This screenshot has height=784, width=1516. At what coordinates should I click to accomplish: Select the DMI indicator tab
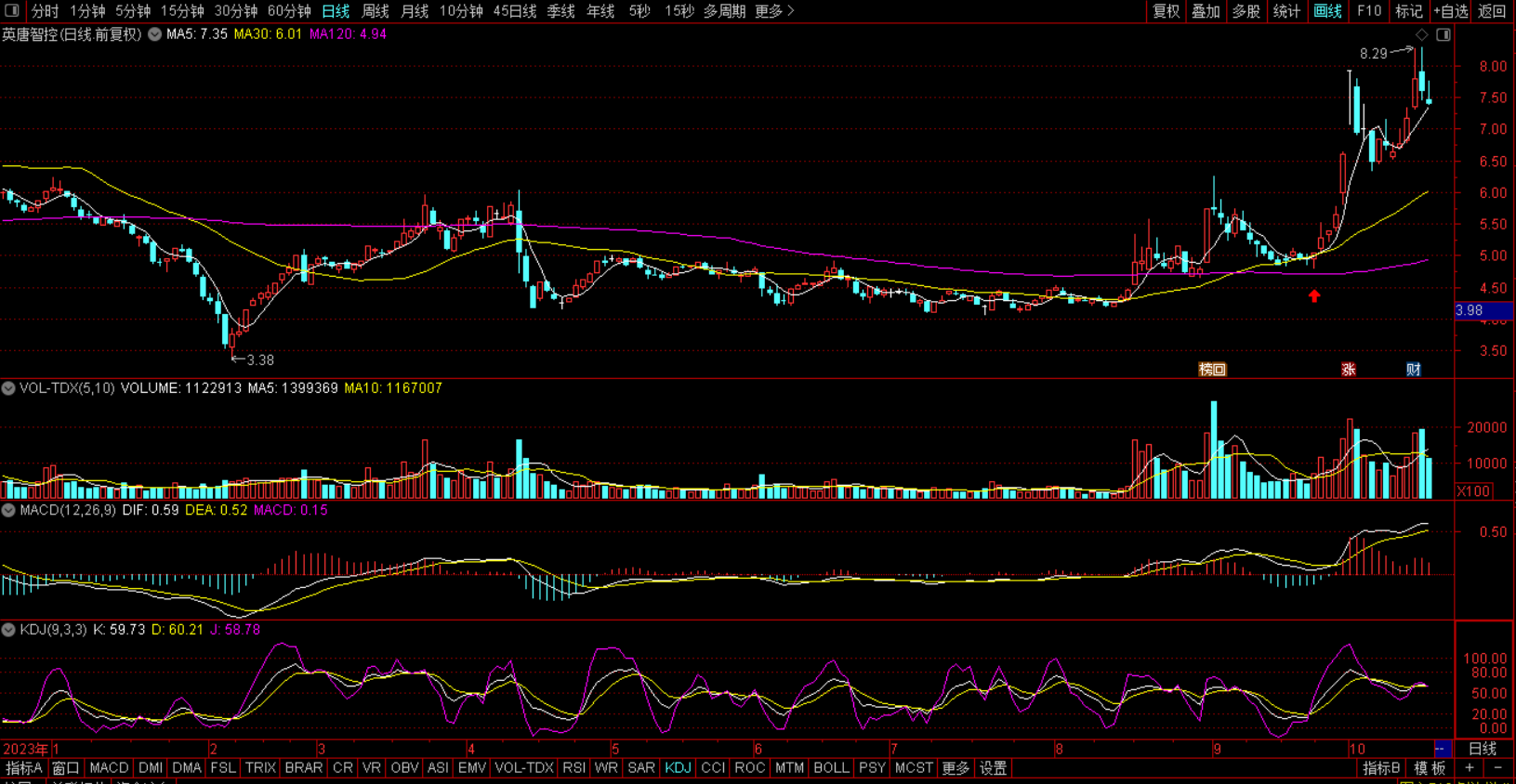[151, 768]
